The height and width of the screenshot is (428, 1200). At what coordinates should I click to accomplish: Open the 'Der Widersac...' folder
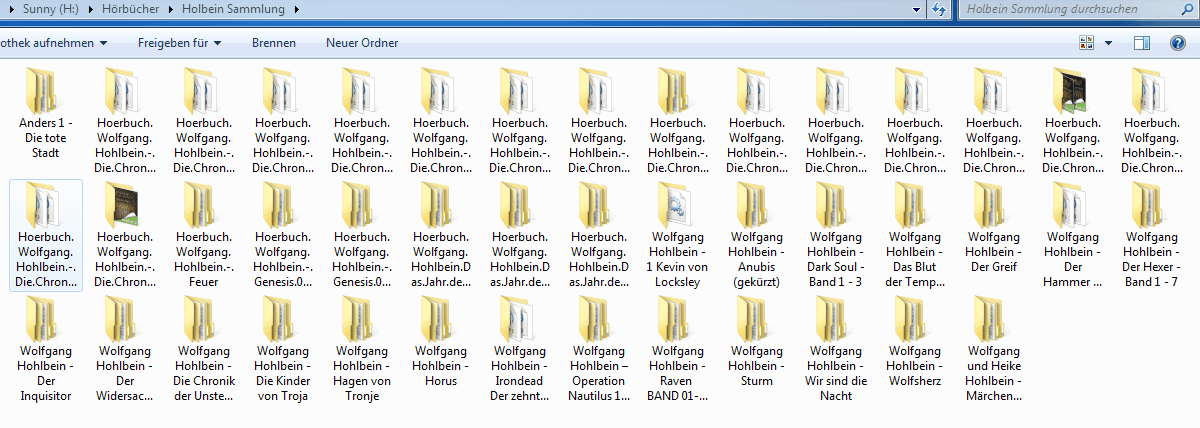coord(124,350)
